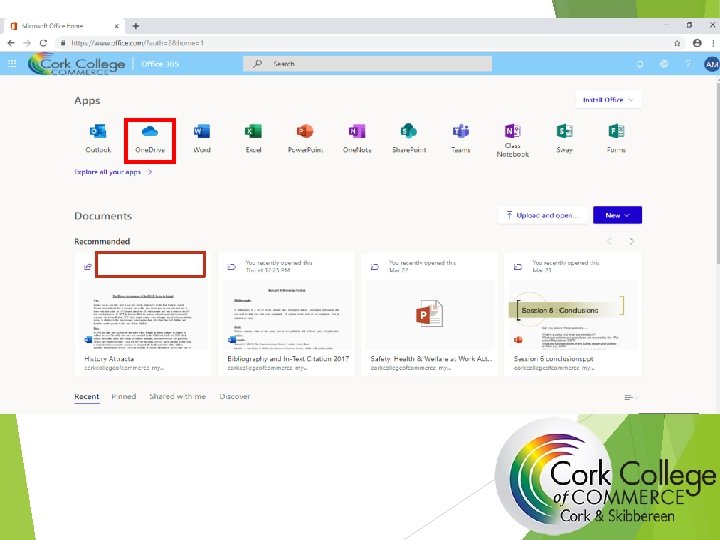Image resolution: width=720 pixels, height=540 pixels.
Task: Bookmark this page with the star
Action: pyautogui.click(x=677, y=43)
